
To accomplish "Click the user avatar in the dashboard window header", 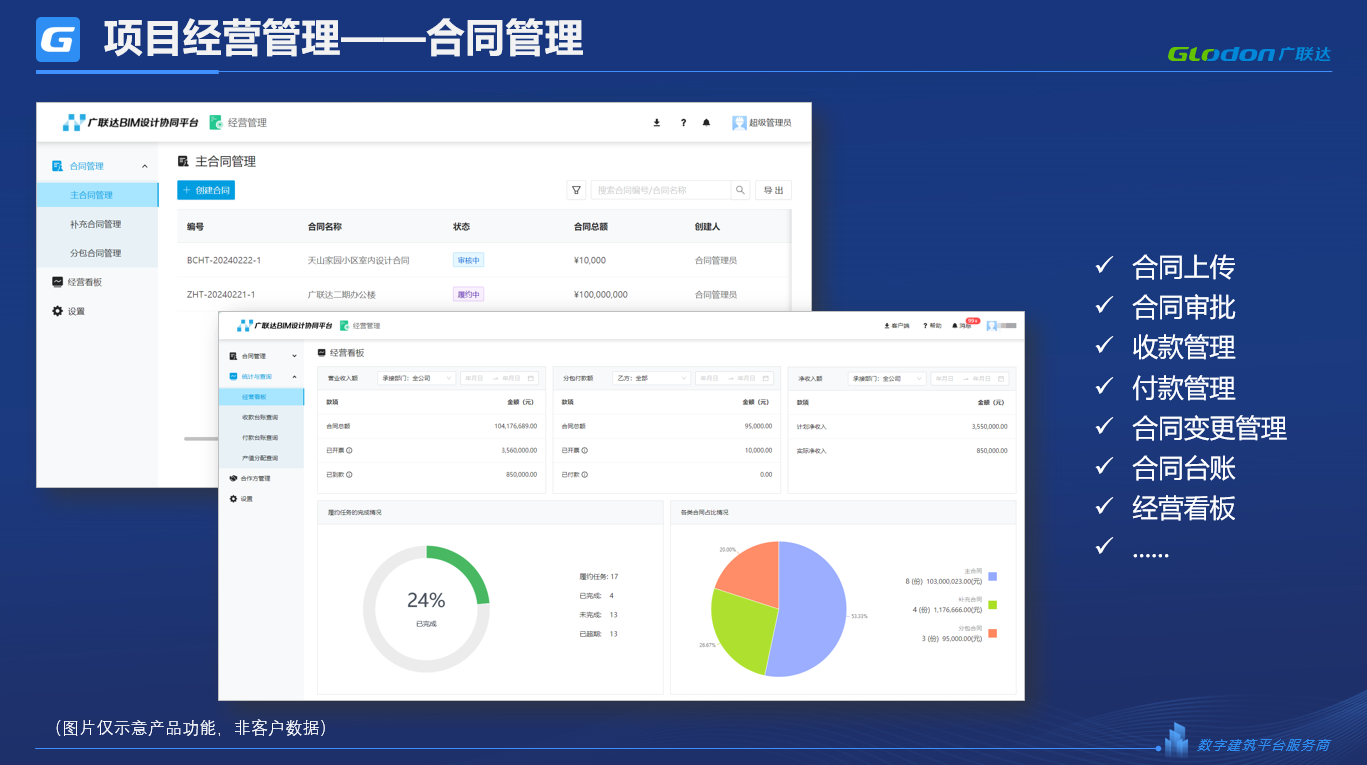I will 992,326.
